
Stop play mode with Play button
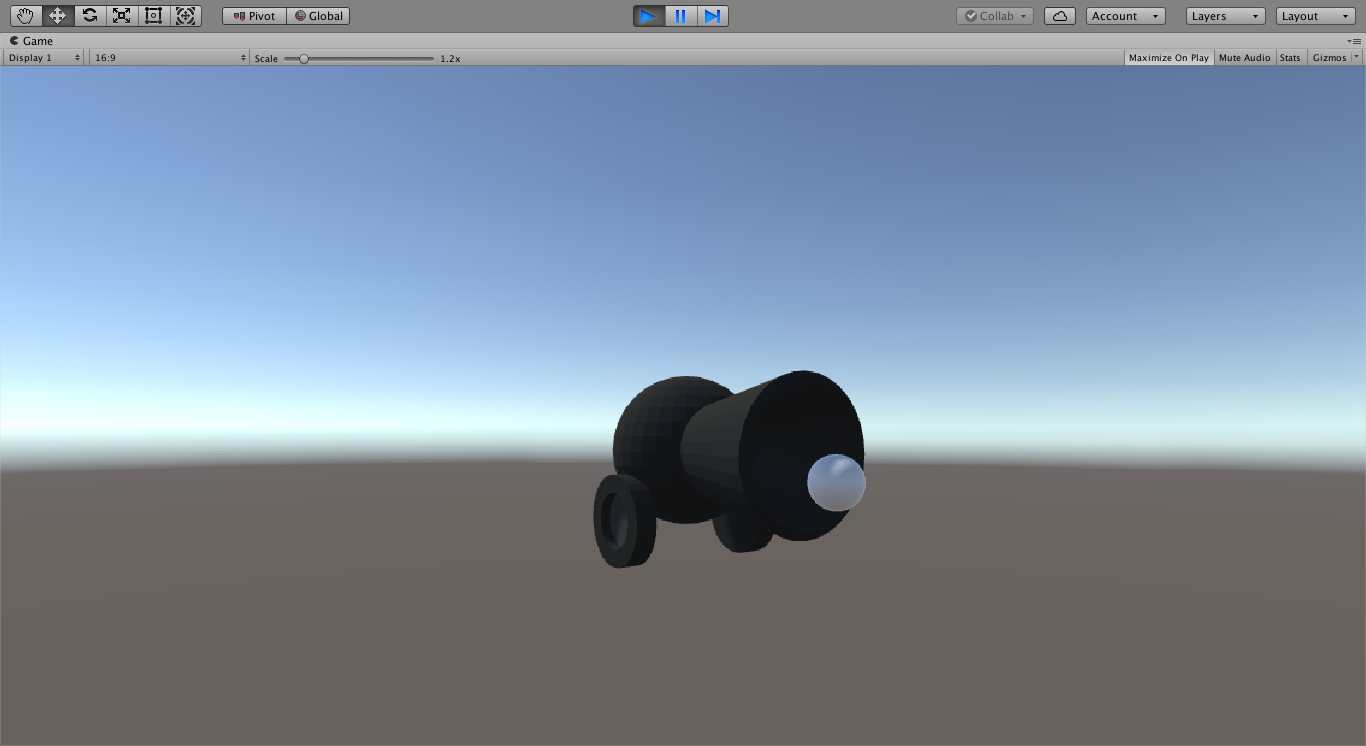[x=649, y=16]
